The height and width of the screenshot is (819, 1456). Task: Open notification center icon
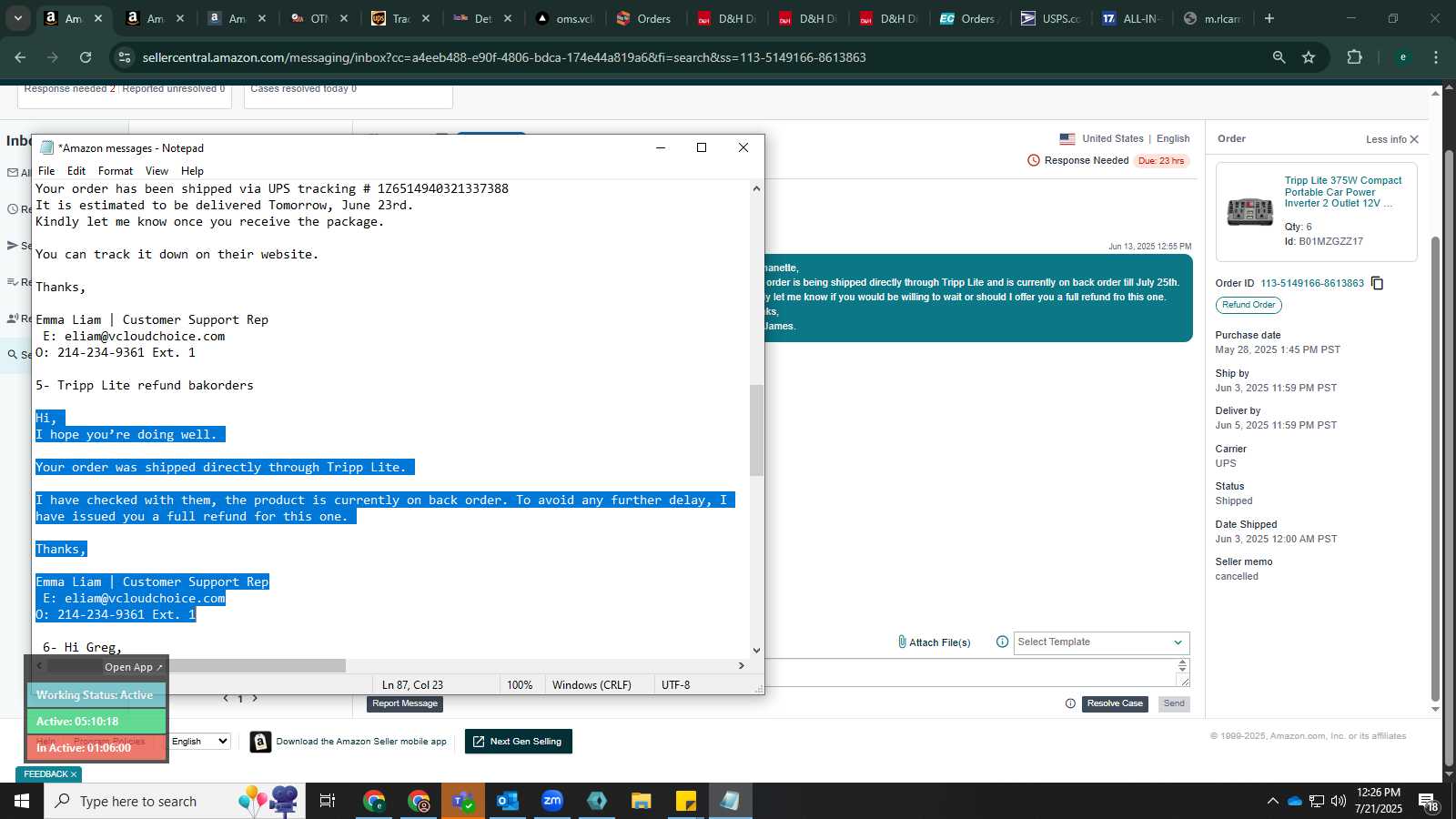[x=1428, y=802]
